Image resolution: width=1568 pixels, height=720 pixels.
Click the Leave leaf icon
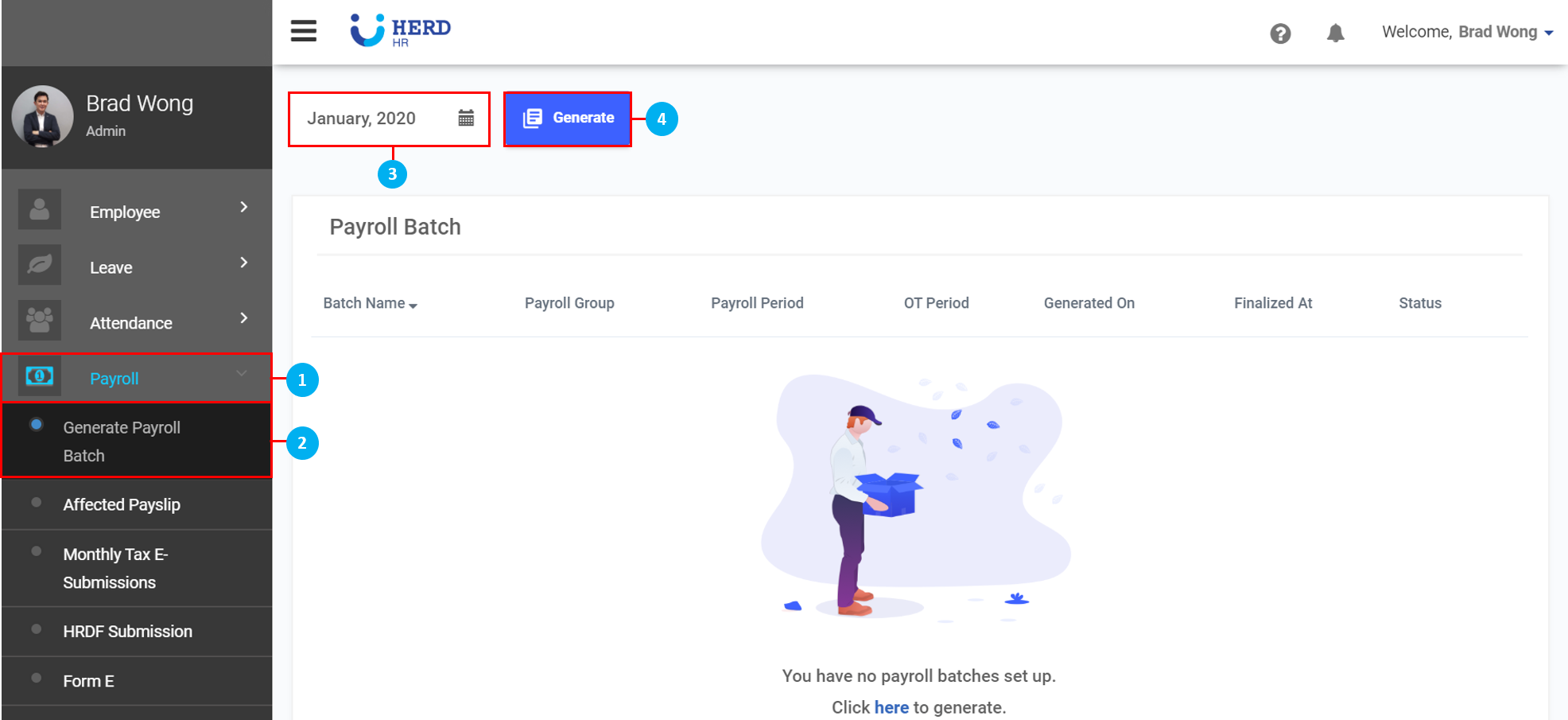(39, 266)
